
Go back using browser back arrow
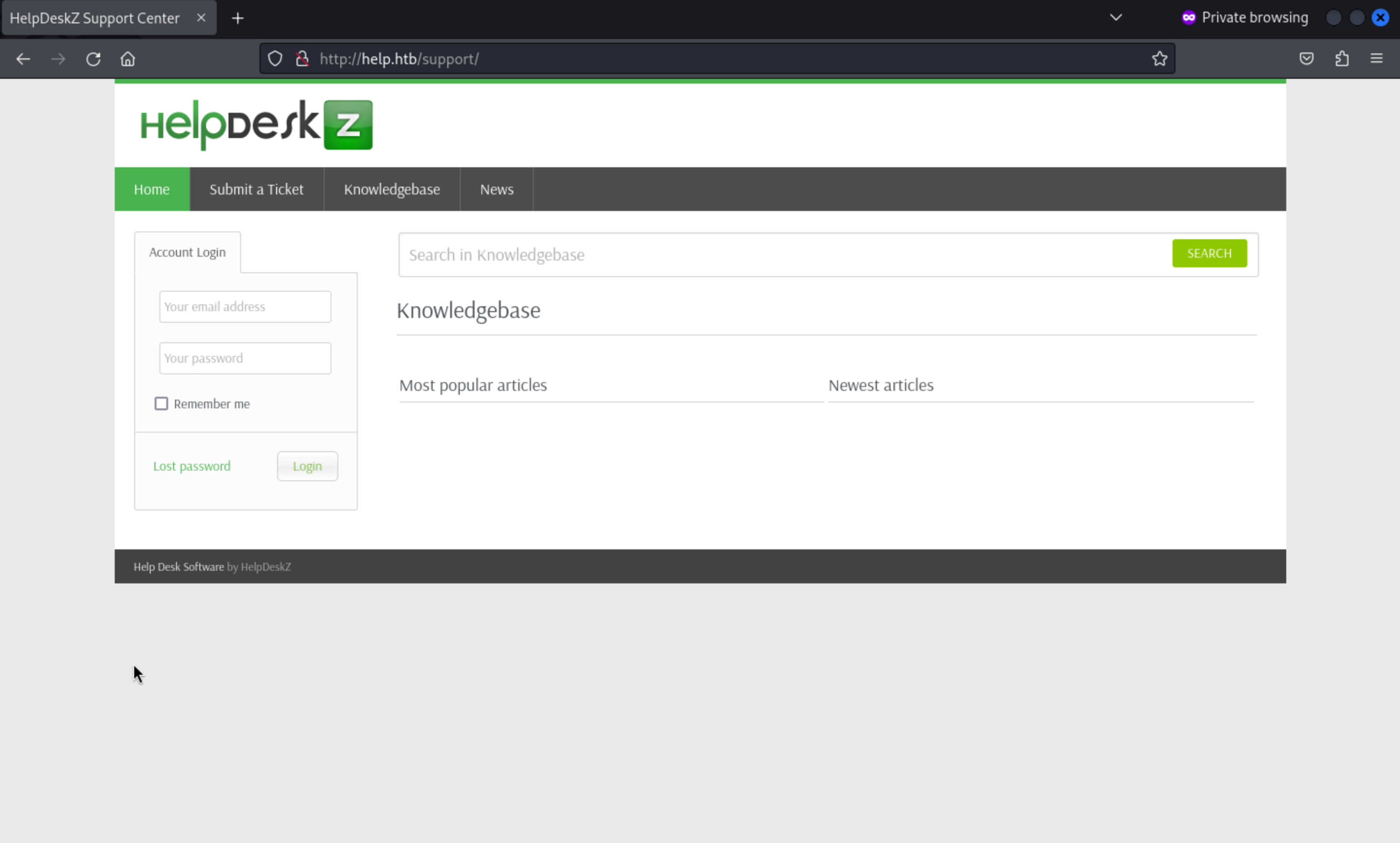23,59
